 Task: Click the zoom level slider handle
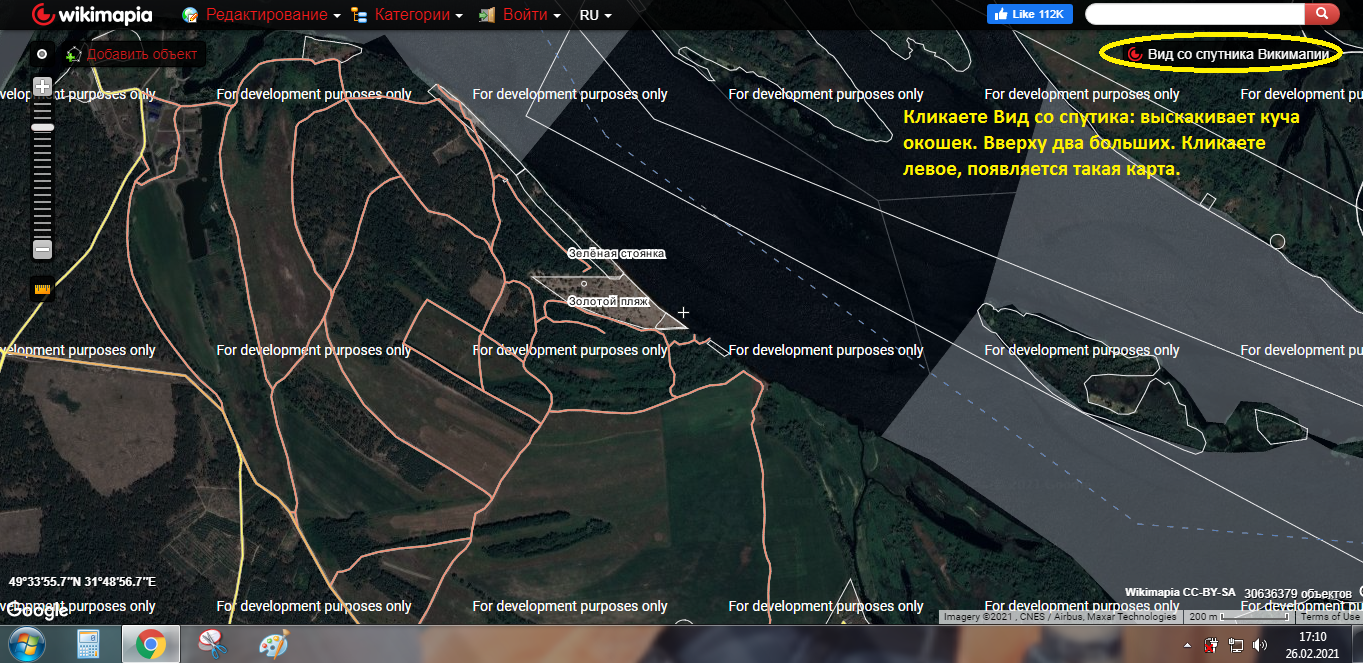click(43, 127)
